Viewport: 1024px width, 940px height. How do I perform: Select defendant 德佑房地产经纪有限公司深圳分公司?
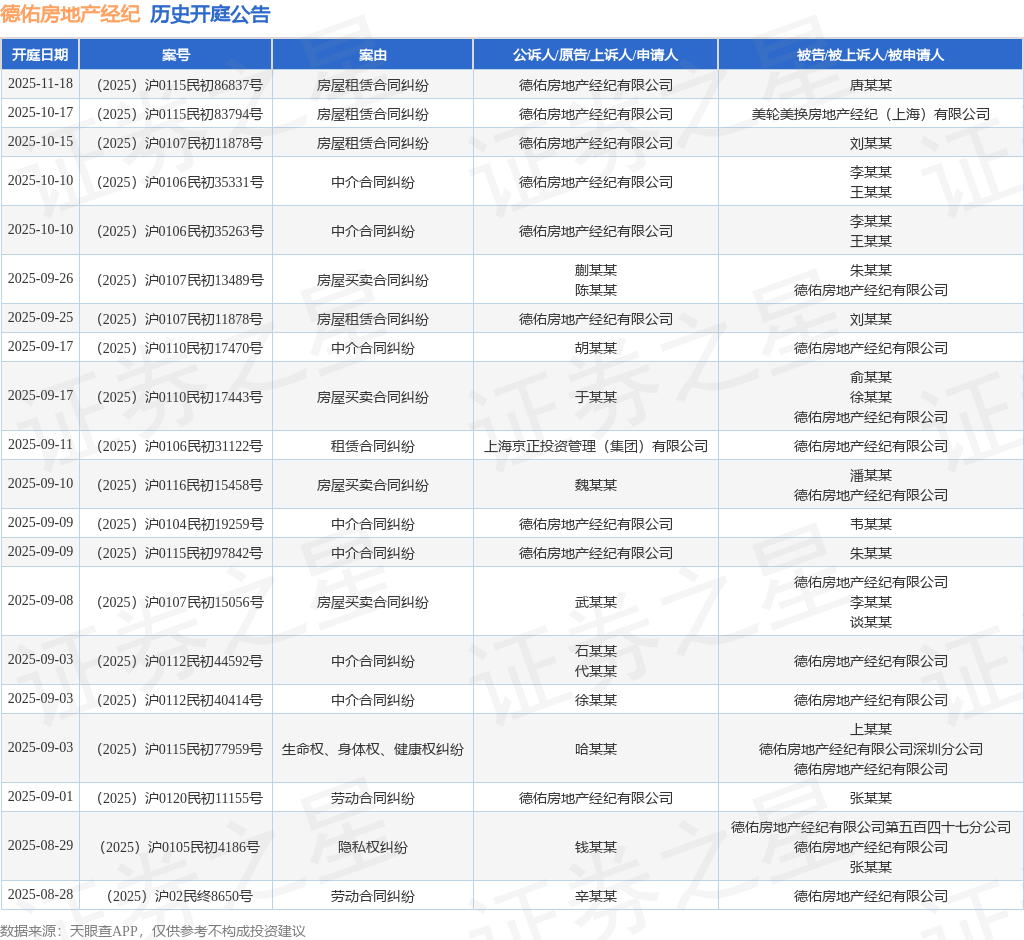click(x=871, y=749)
